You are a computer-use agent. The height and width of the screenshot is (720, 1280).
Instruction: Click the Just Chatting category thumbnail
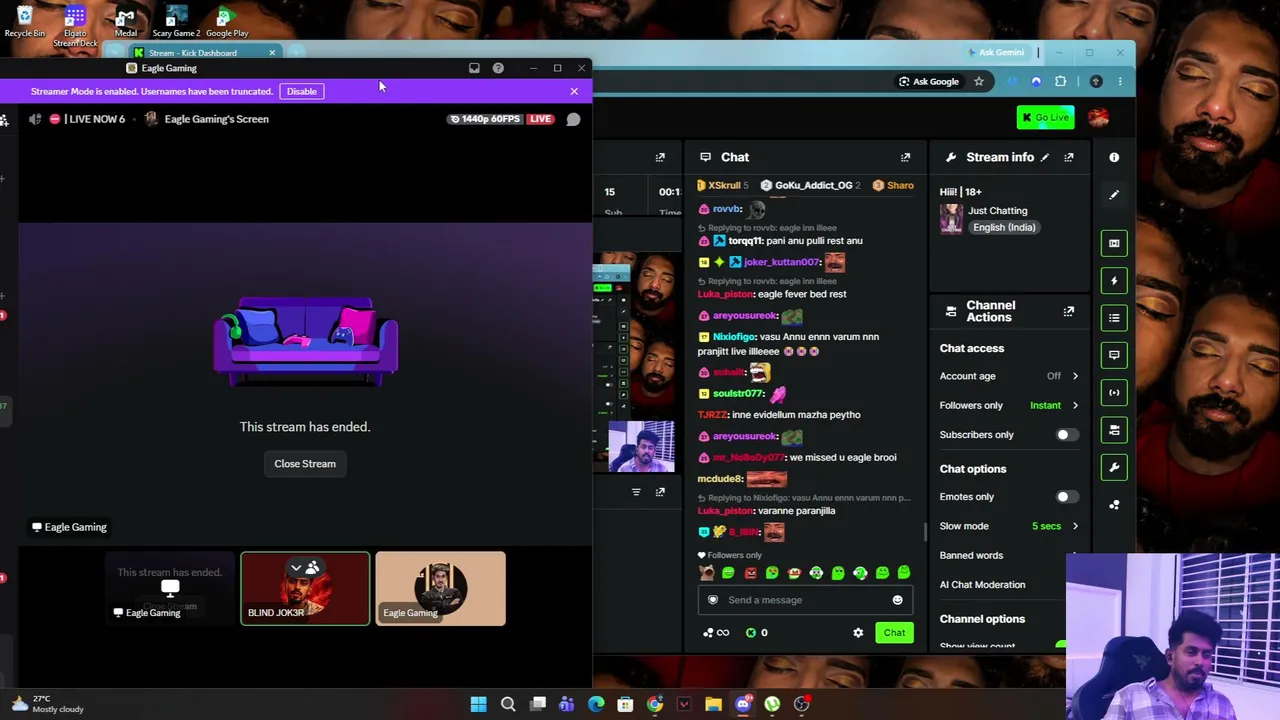951,219
